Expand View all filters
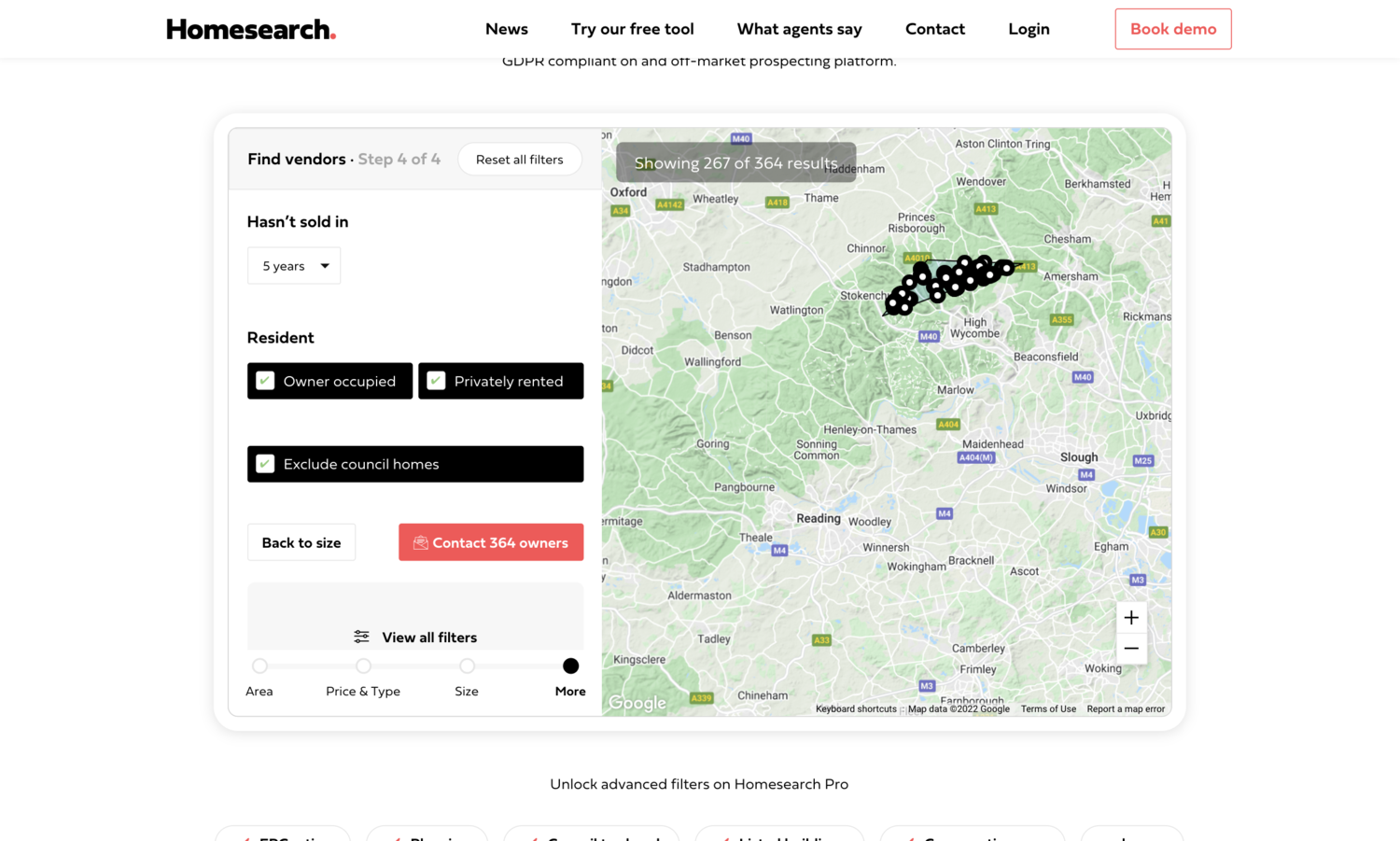The height and width of the screenshot is (841, 1400). [x=428, y=638]
